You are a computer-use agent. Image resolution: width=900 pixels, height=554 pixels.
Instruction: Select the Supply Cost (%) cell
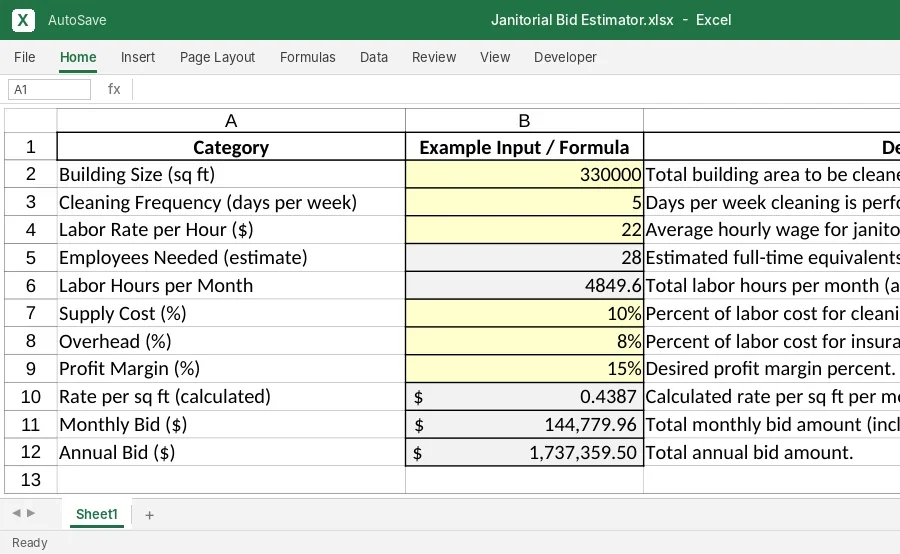(231, 313)
